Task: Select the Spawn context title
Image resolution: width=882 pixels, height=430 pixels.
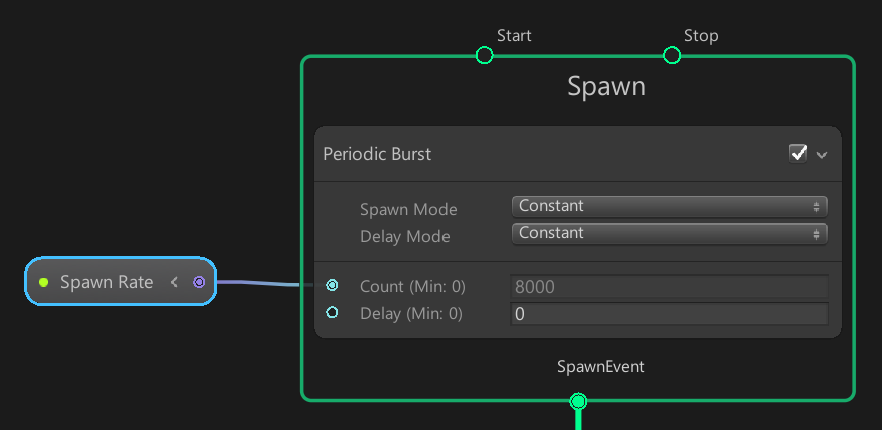Action: (606, 87)
